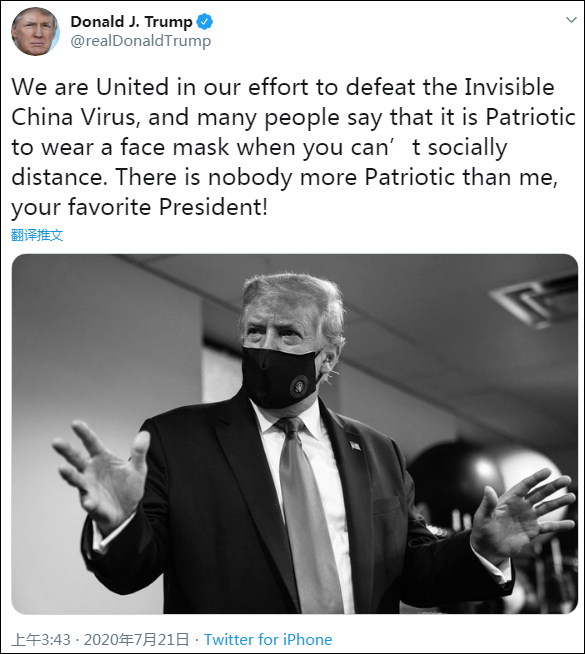The height and width of the screenshot is (654, 585).
Task: Click the open hand at photo's right side
Action: [521, 513]
